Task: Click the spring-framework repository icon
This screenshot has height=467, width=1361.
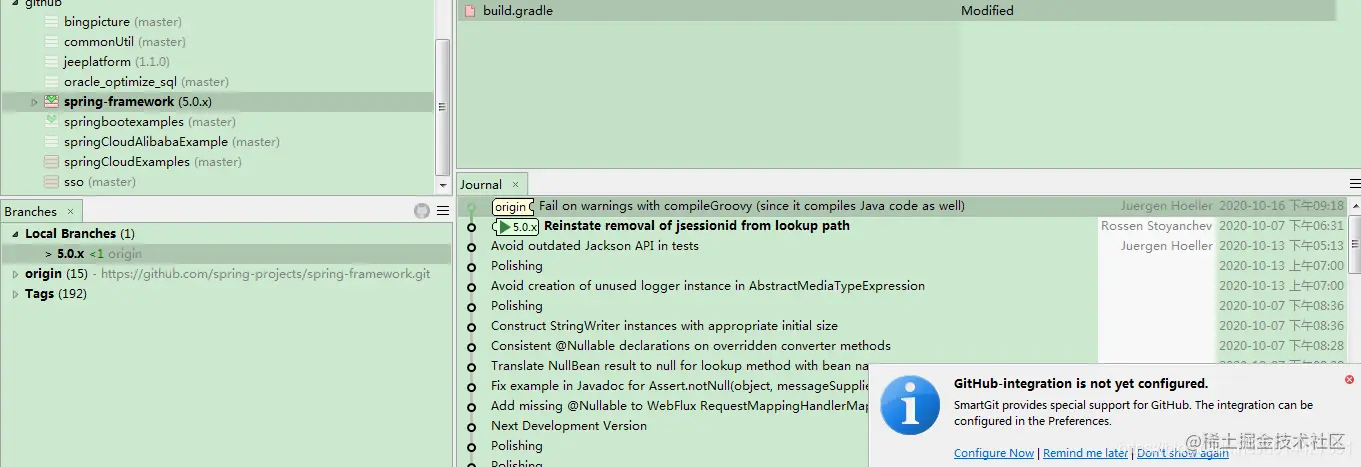Action: pyautogui.click(x=51, y=102)
